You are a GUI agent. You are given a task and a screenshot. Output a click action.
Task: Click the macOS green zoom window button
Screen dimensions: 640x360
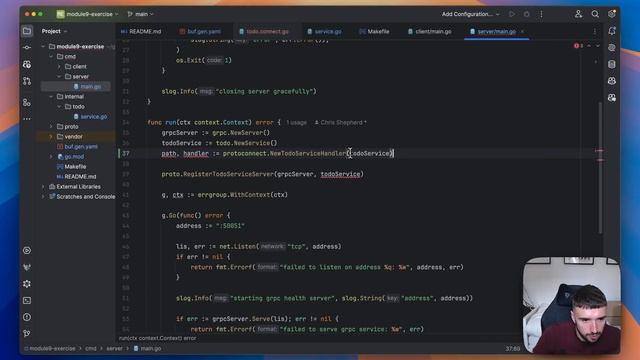click(x=40, y=14)
